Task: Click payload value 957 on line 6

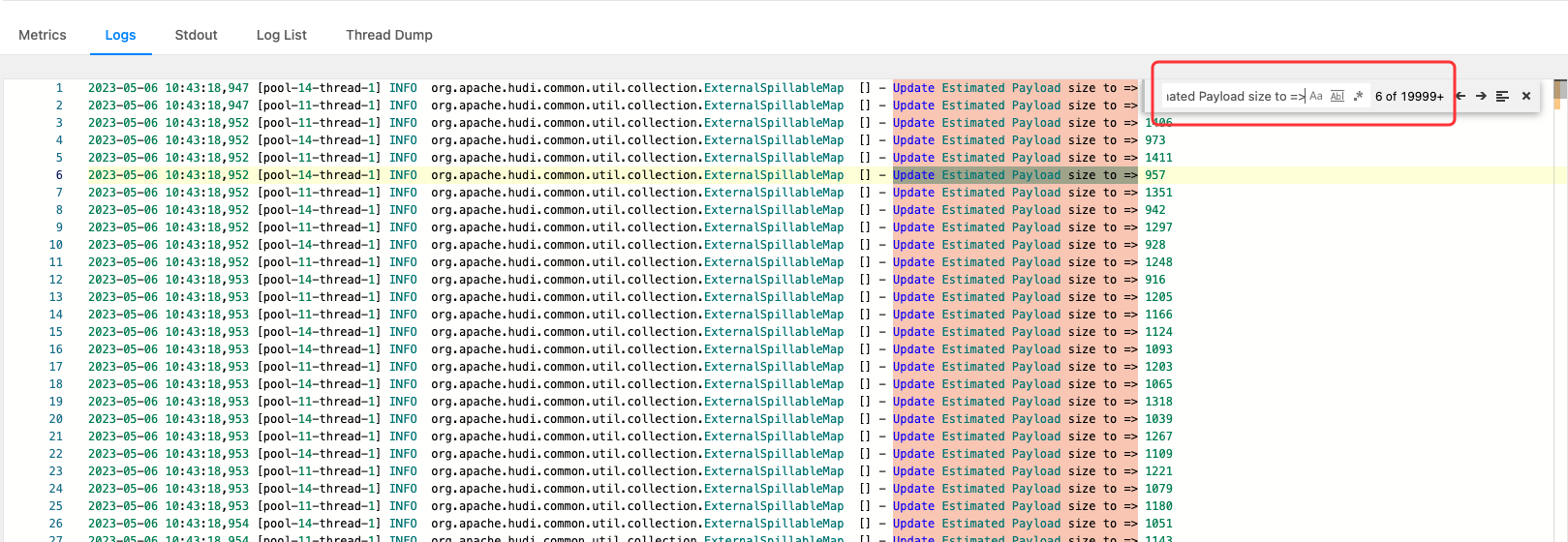Action: click(x=1155, y=175)
